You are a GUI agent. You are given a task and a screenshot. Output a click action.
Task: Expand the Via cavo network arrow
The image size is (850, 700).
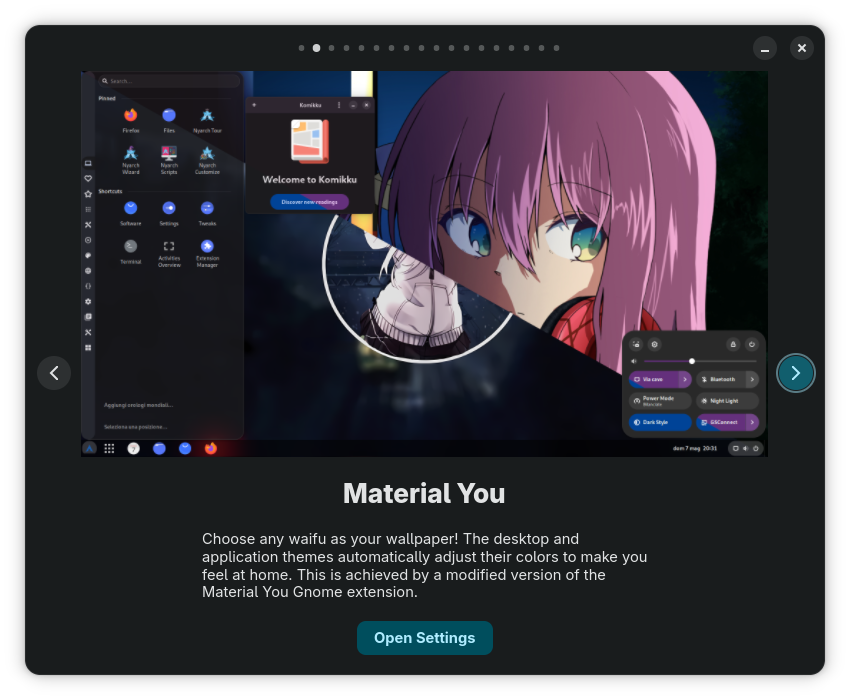pos(685,380)
